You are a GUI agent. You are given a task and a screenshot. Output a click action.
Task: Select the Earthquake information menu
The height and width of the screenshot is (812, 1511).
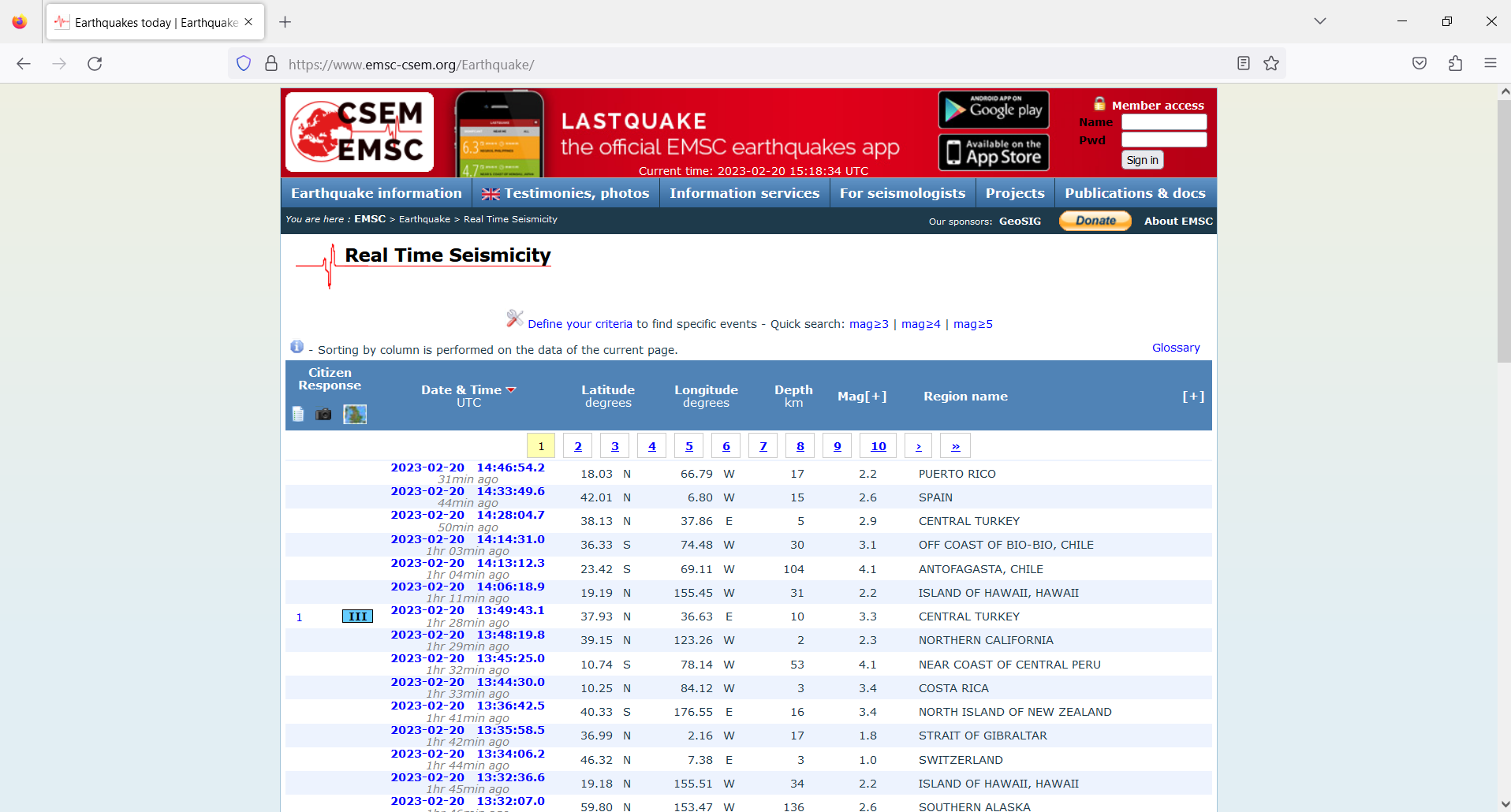[376, 192]
